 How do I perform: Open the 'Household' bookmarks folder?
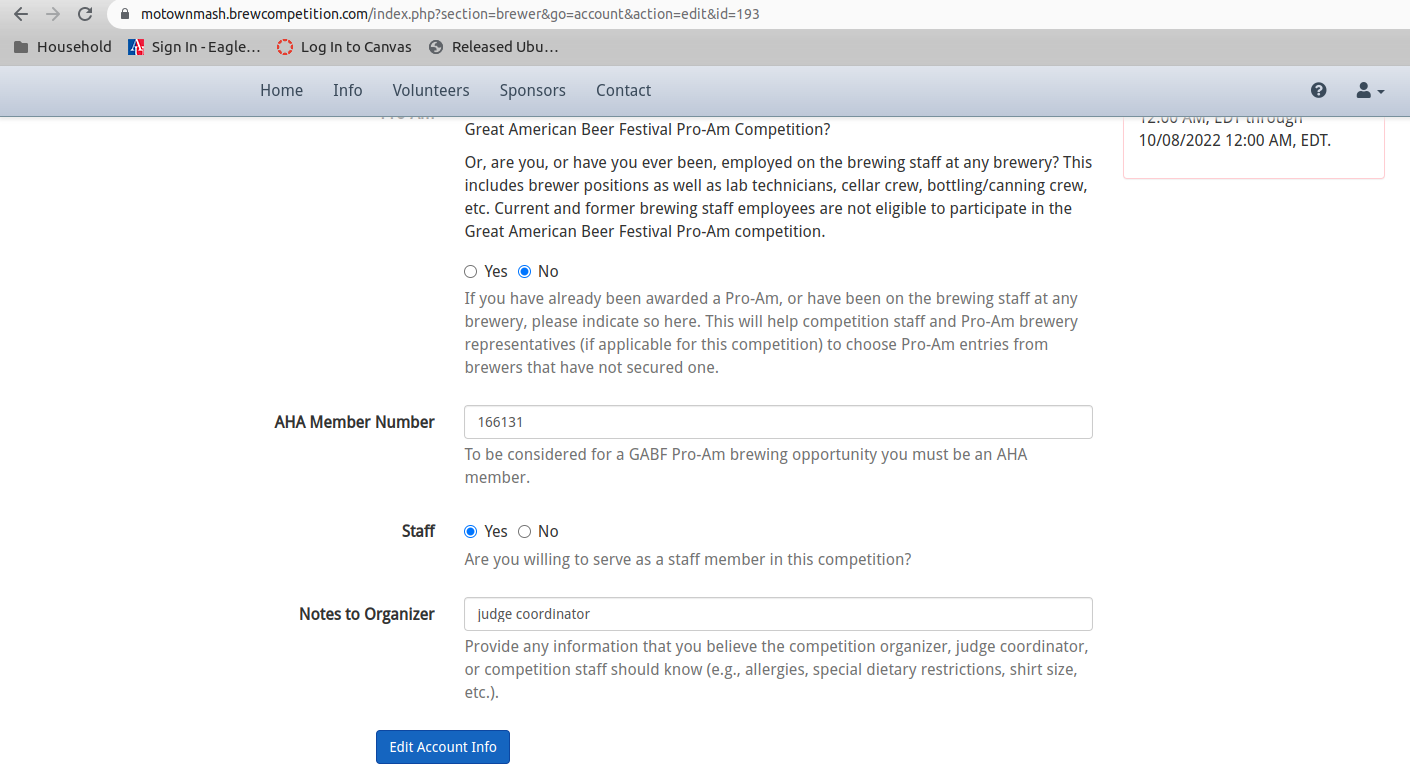coord(62,46)
